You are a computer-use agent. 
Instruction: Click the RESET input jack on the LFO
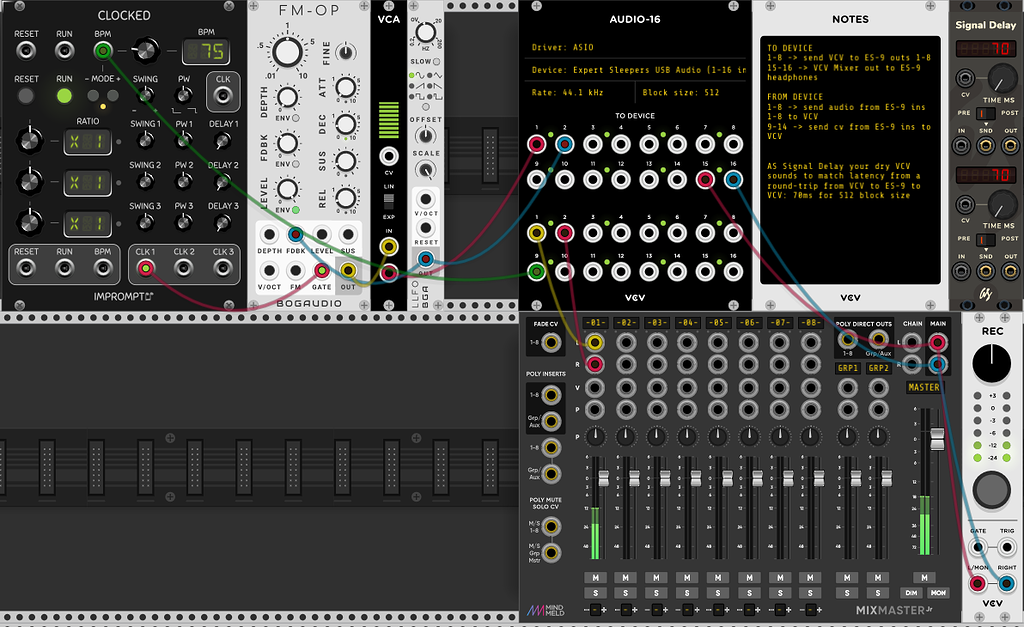click(426, 228)
